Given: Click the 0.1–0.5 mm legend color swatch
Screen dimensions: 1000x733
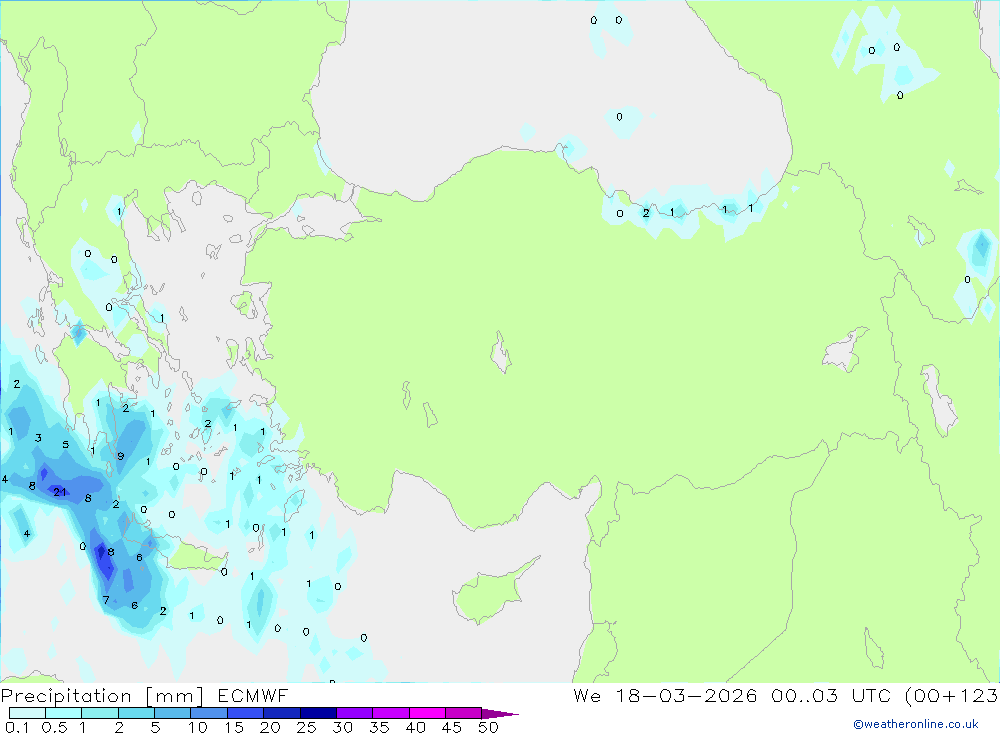Looking at the screenshot, I should 27,713.
